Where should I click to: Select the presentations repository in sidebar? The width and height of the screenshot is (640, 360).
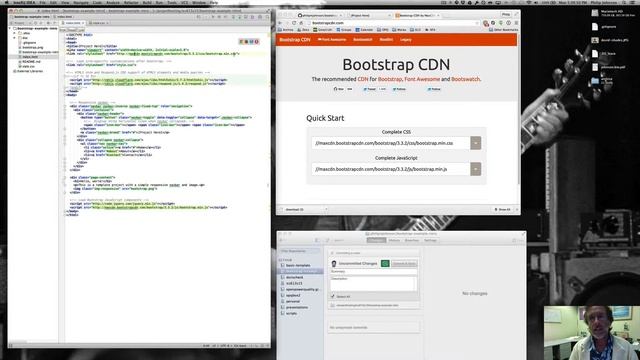[297, 307]
